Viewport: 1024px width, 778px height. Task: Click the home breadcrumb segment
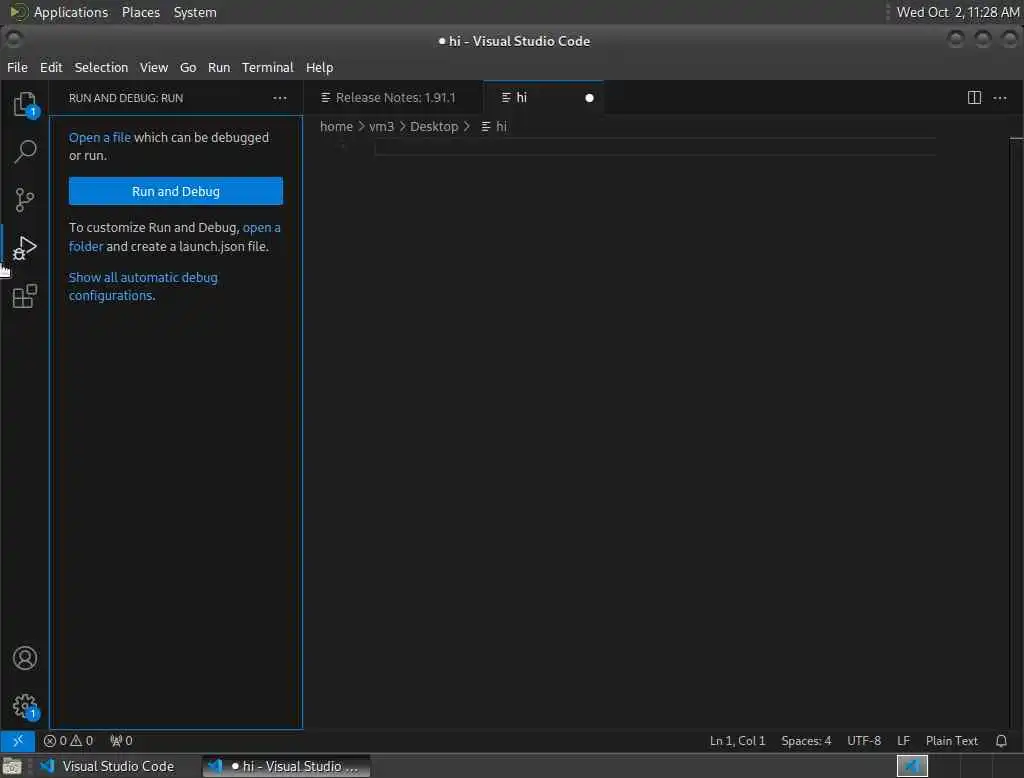[x=336, y=127]
